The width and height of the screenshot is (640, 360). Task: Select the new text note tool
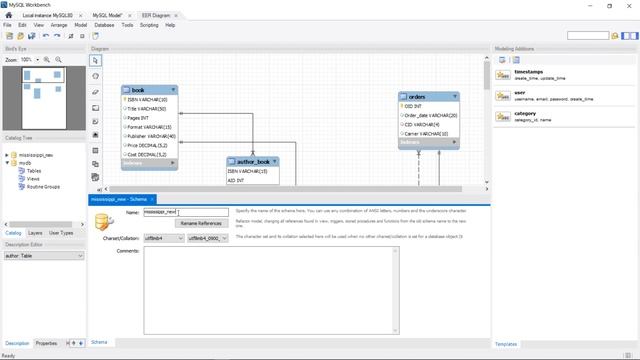96,122
